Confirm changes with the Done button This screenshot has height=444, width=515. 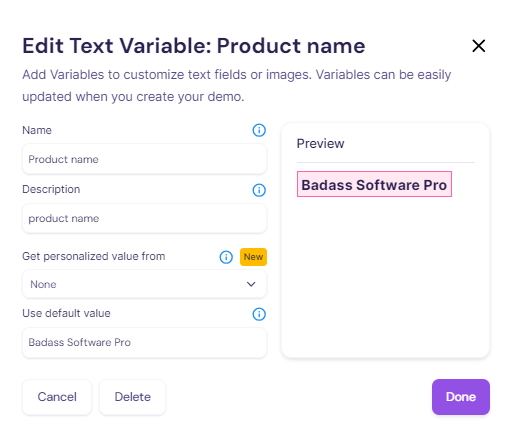tap(461, 397)
